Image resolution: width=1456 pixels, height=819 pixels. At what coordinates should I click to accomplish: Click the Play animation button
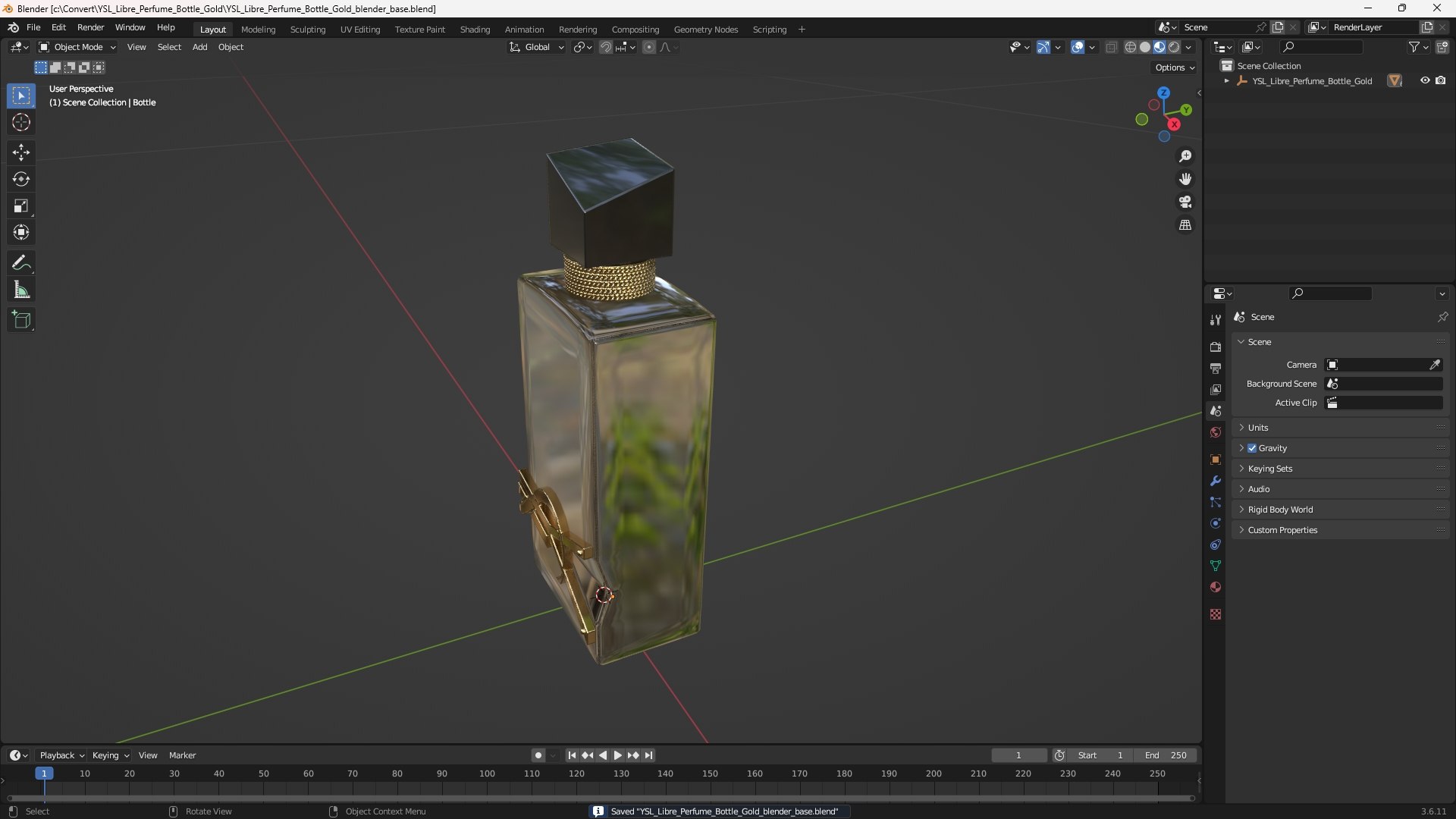(x=618, y=755)
